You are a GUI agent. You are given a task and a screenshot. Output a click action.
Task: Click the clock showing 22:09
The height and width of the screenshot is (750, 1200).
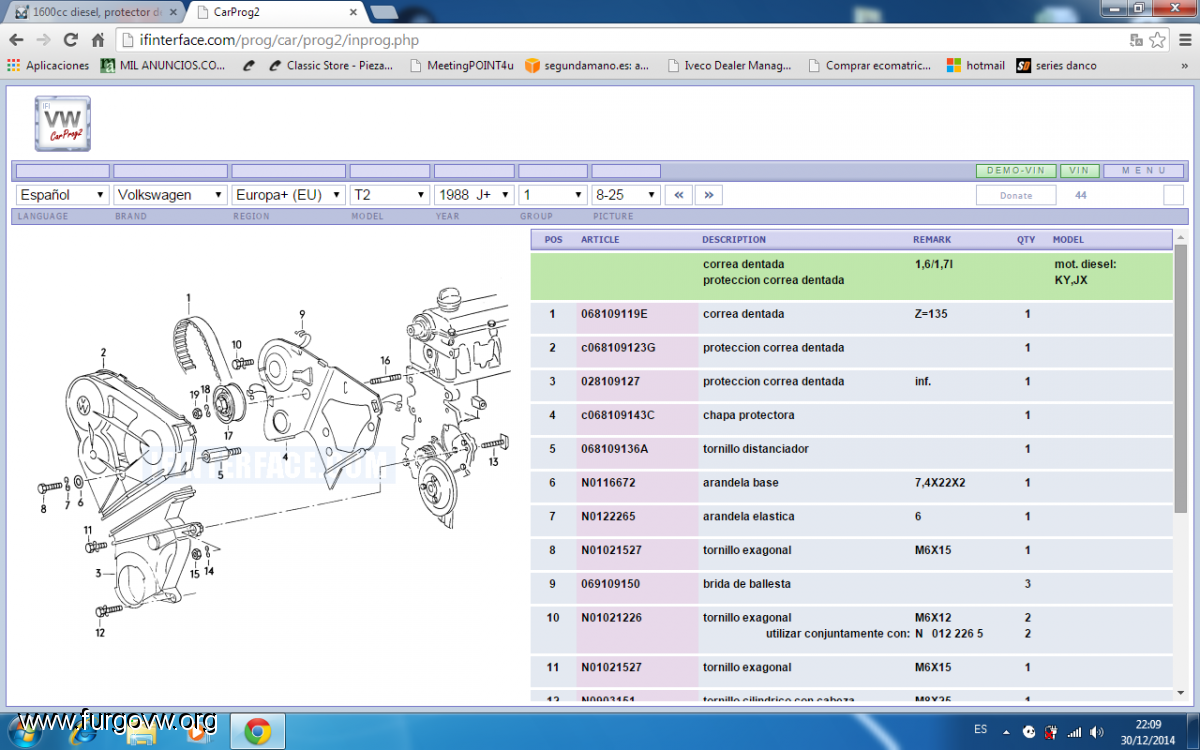(x=1148, y=724)
